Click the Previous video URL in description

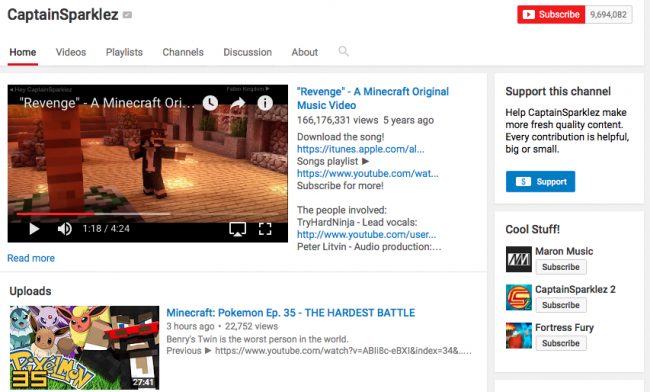(x=343, y=351)
